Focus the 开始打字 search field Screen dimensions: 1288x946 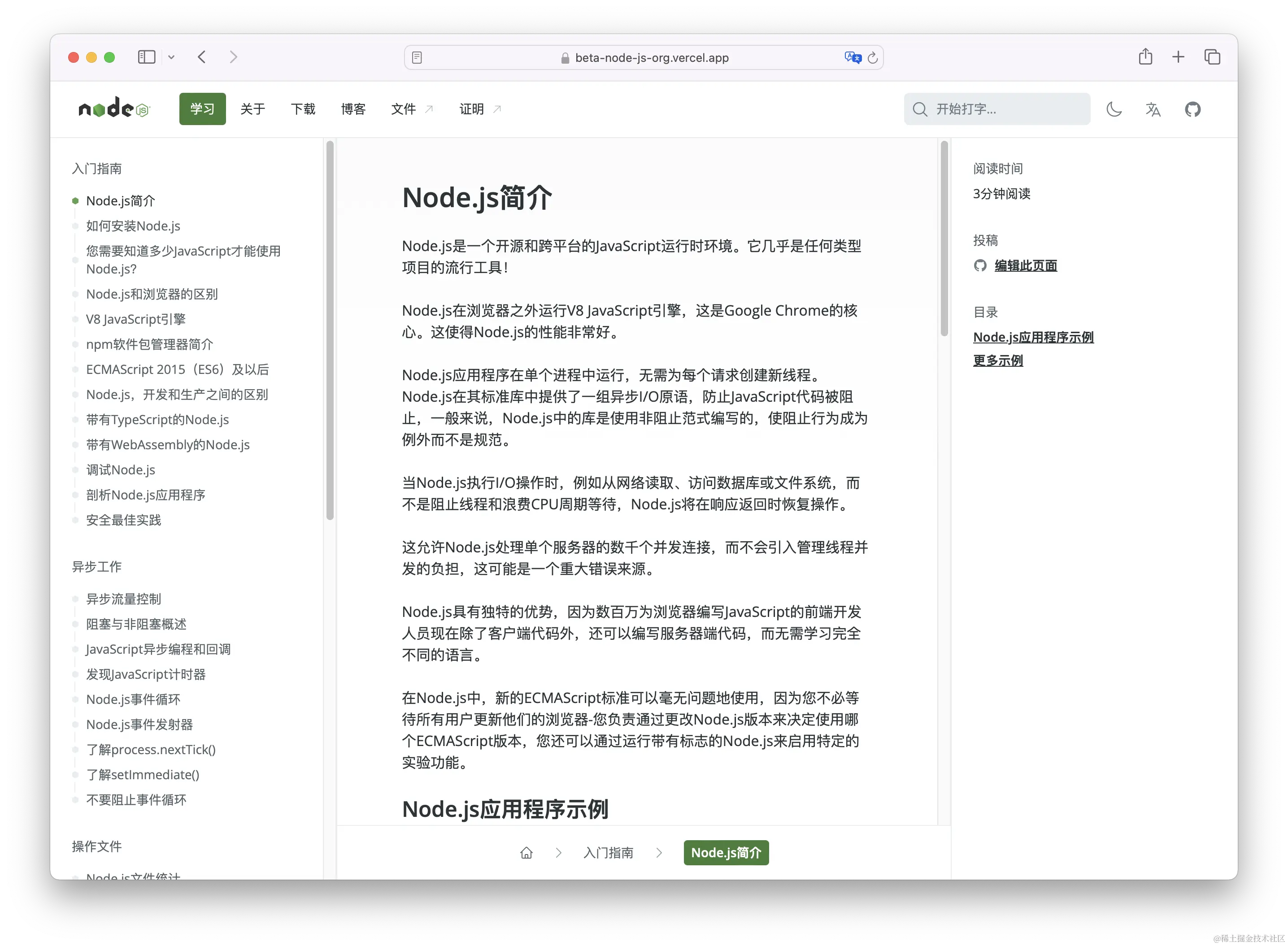click(x=996, y=109)
